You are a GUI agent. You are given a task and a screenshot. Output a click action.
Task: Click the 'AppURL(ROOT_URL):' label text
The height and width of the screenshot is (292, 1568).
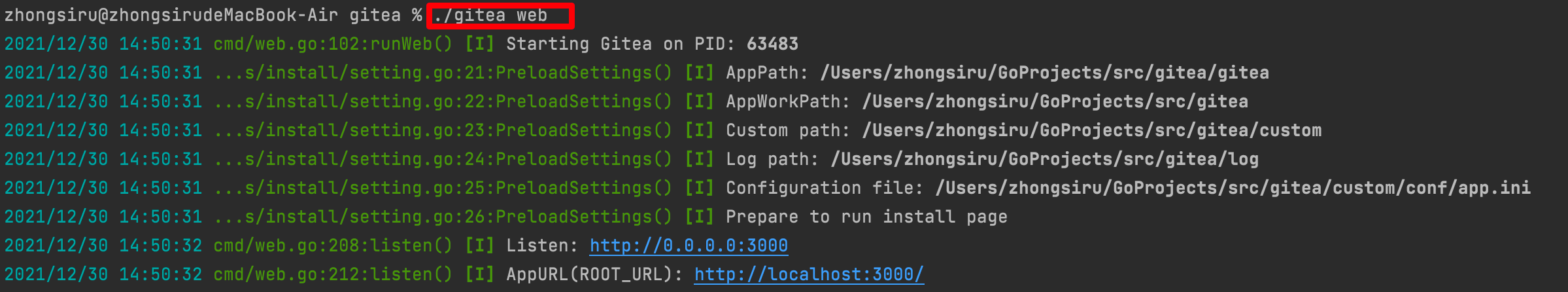[x=594, y=274]
